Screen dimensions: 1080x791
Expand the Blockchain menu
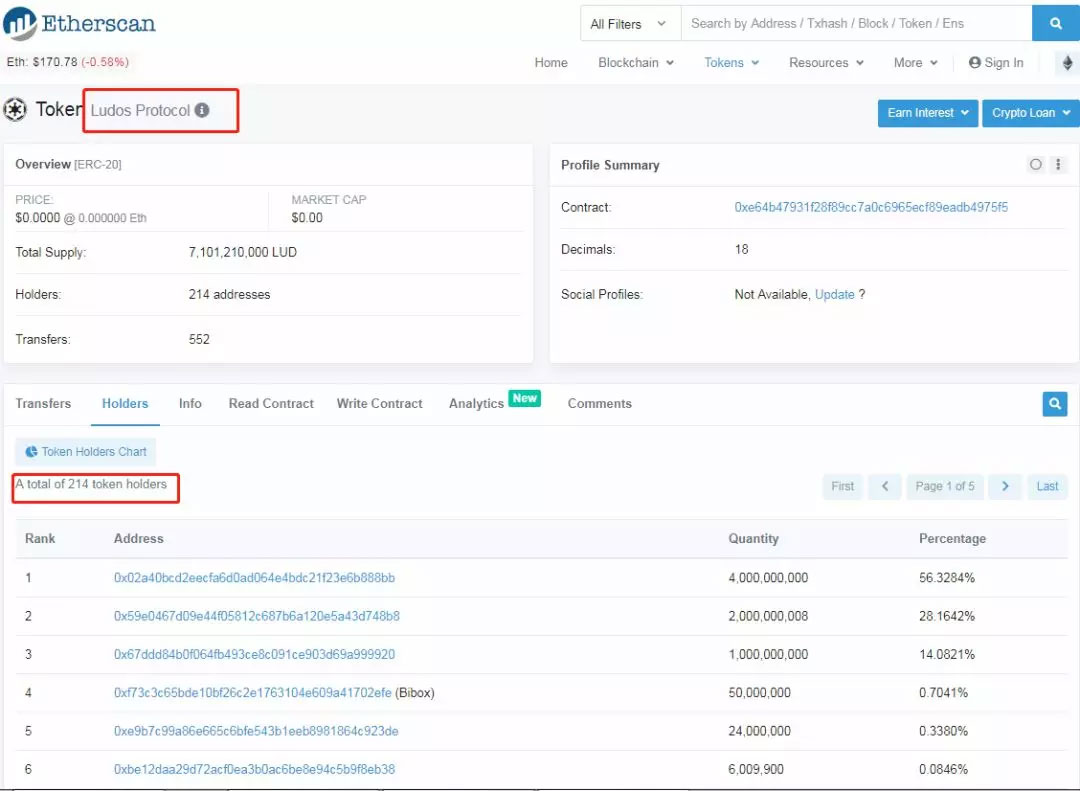click(x=636, y=63)
